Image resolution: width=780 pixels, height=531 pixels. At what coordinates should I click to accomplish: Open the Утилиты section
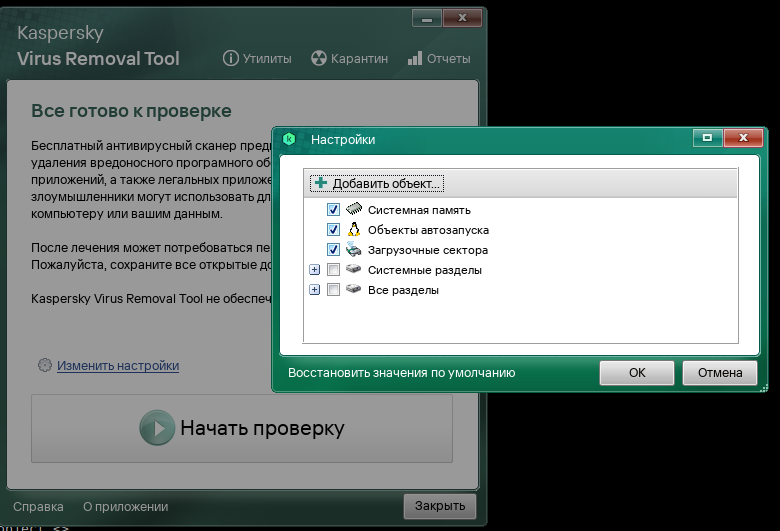click(x=257, y=59)
